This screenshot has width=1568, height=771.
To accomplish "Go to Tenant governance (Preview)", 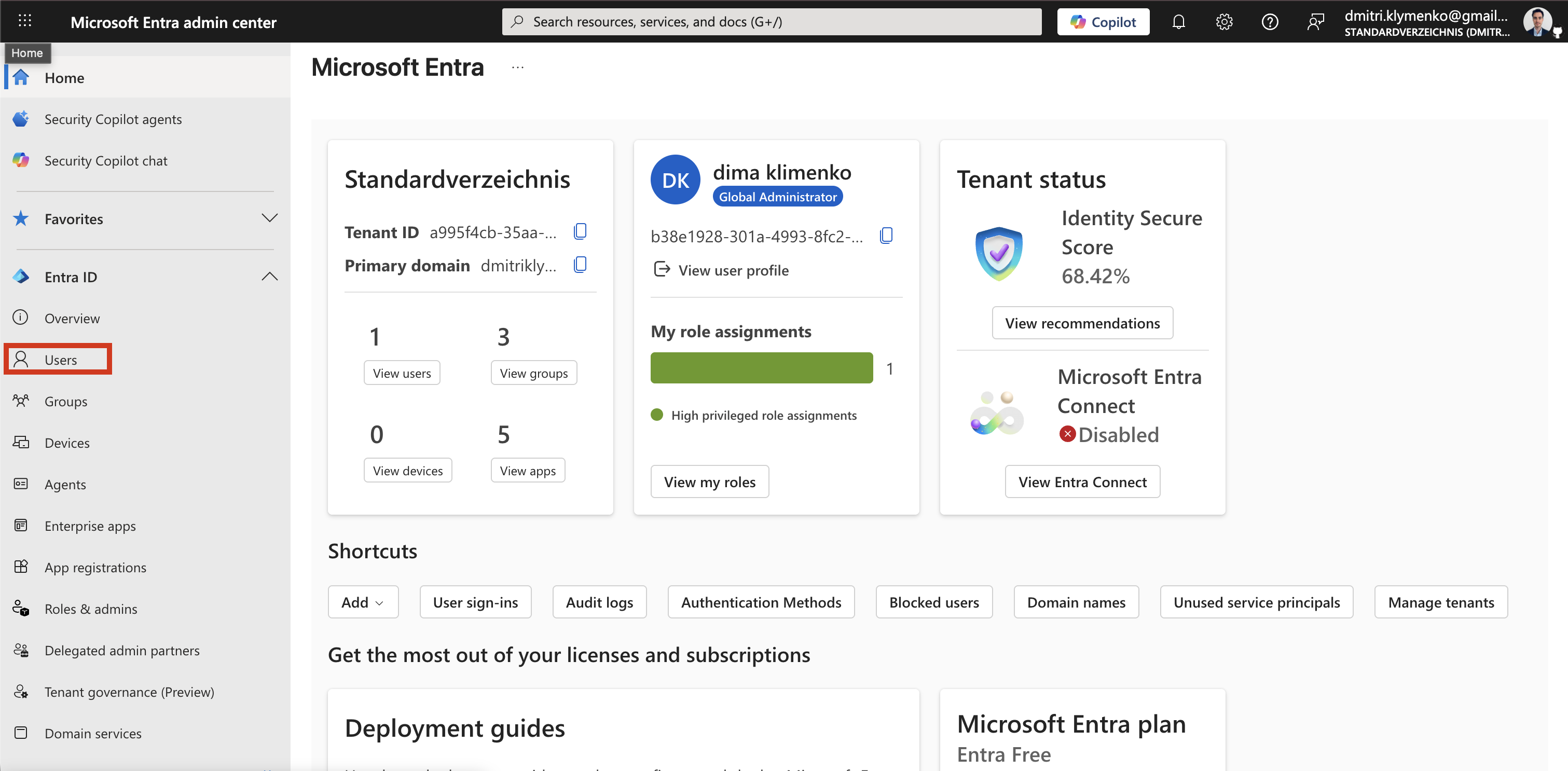I will pos(129,692).
